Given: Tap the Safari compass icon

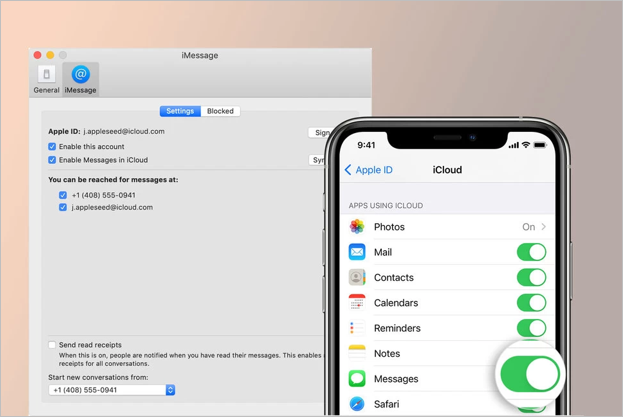Looking at the screenshot, I should pos(357,404).
